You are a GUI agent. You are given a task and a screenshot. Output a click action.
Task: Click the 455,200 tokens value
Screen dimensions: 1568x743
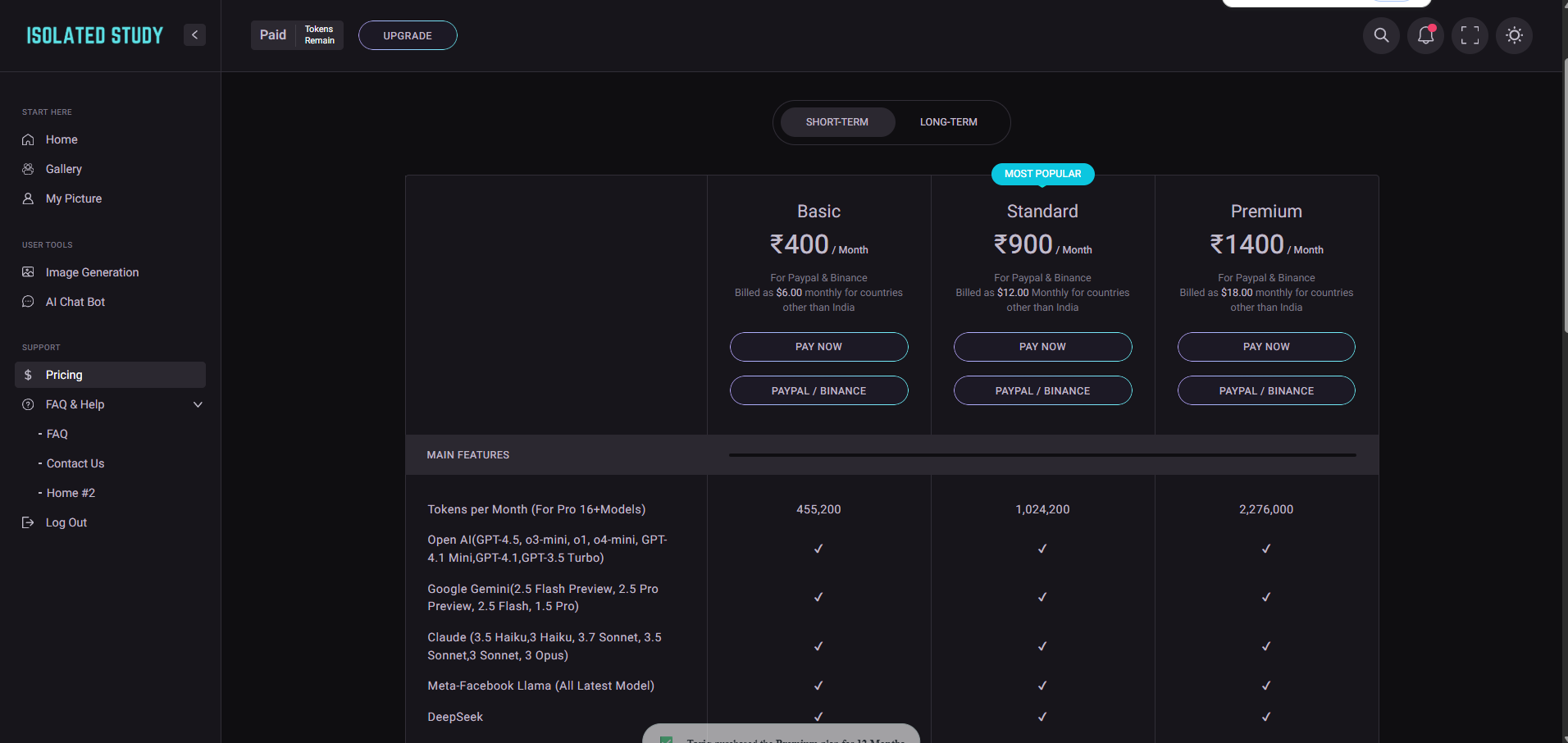point(818,509)
